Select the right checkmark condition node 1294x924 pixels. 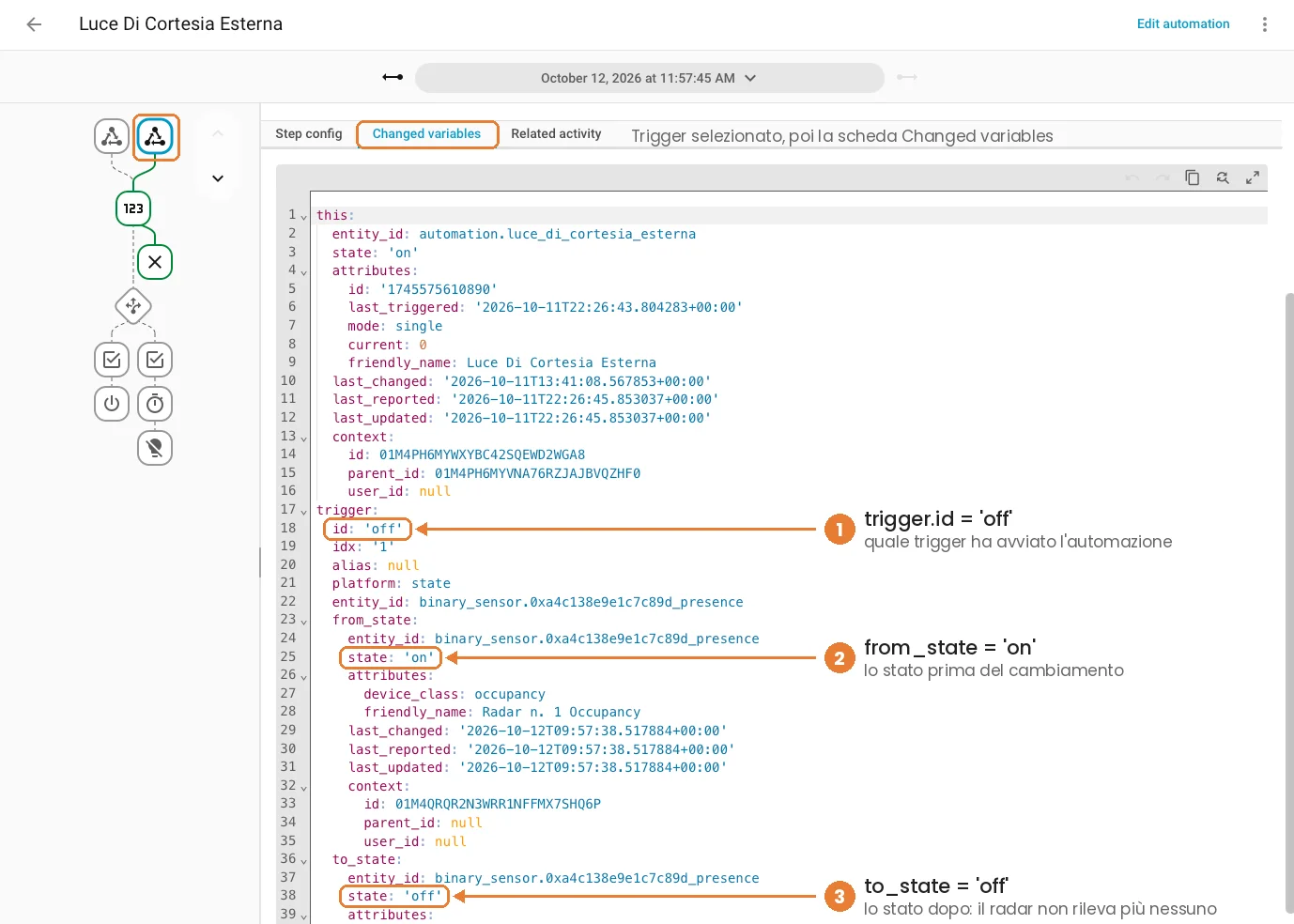click(155, 360)
